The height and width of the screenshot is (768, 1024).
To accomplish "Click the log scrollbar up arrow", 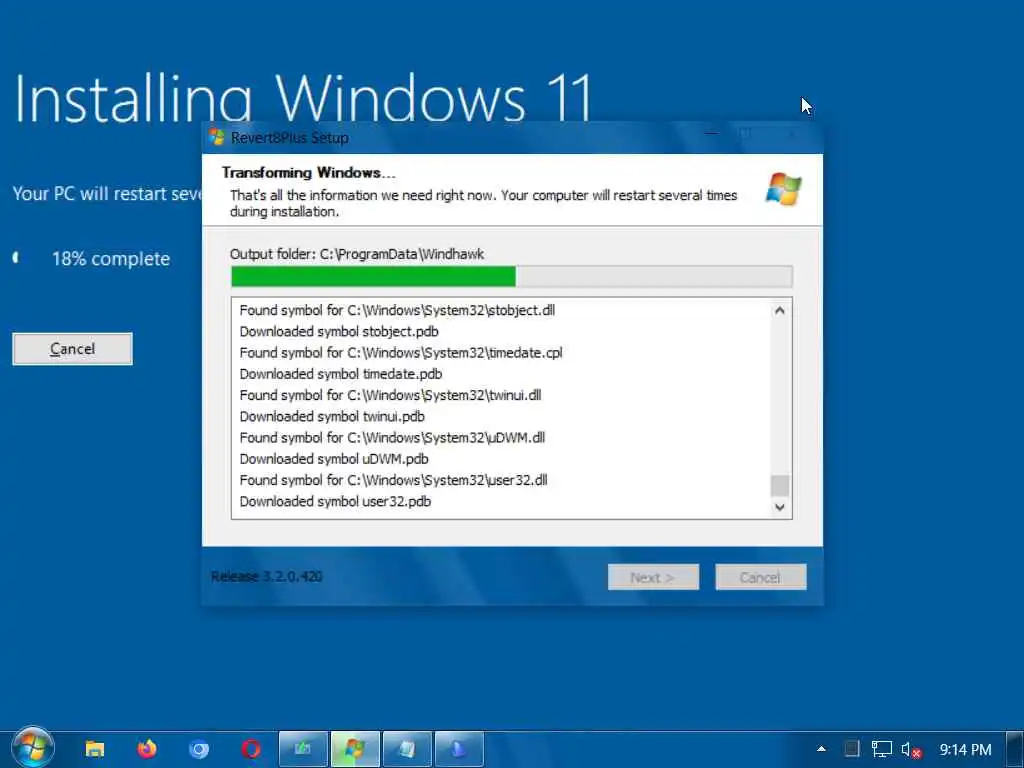I will click(x=780, y=311).
